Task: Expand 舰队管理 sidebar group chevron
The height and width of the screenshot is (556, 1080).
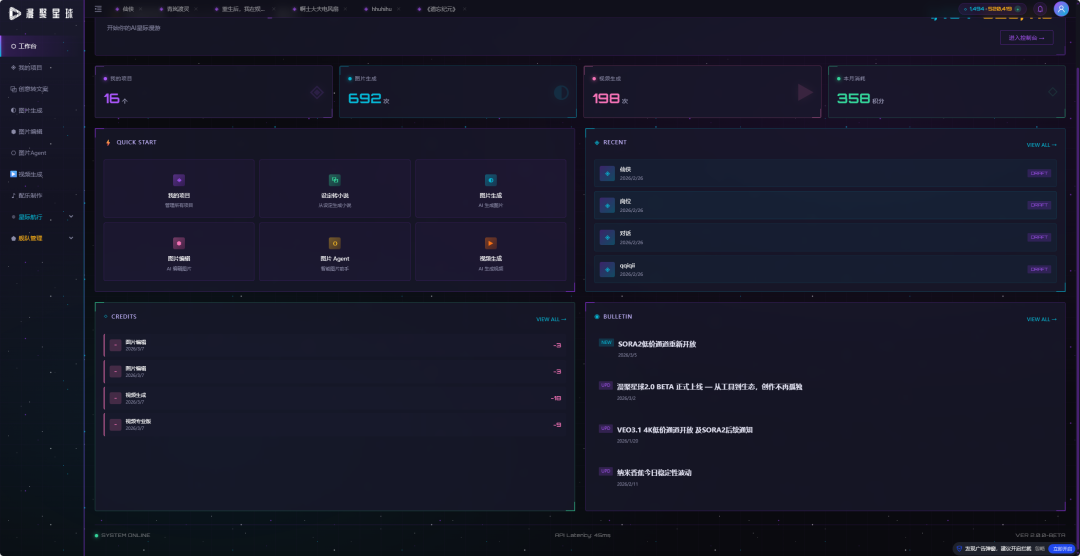Action: (x=71, y=238)
